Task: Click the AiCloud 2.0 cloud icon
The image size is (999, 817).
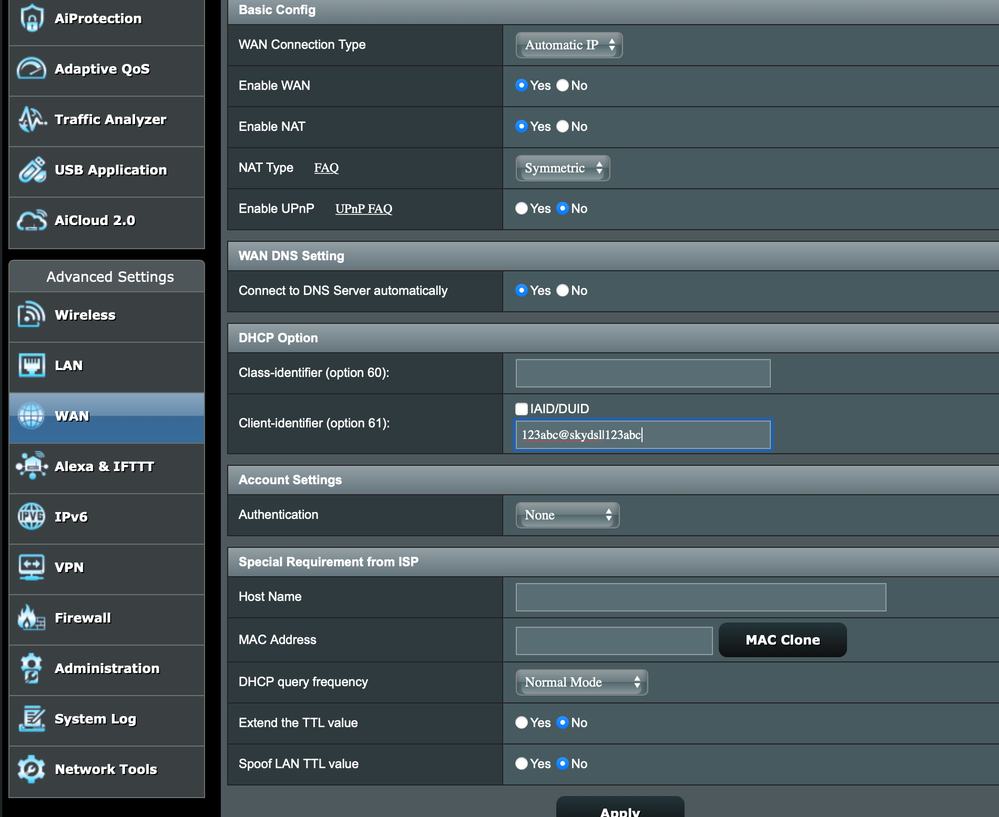Action: click(32, 220)
